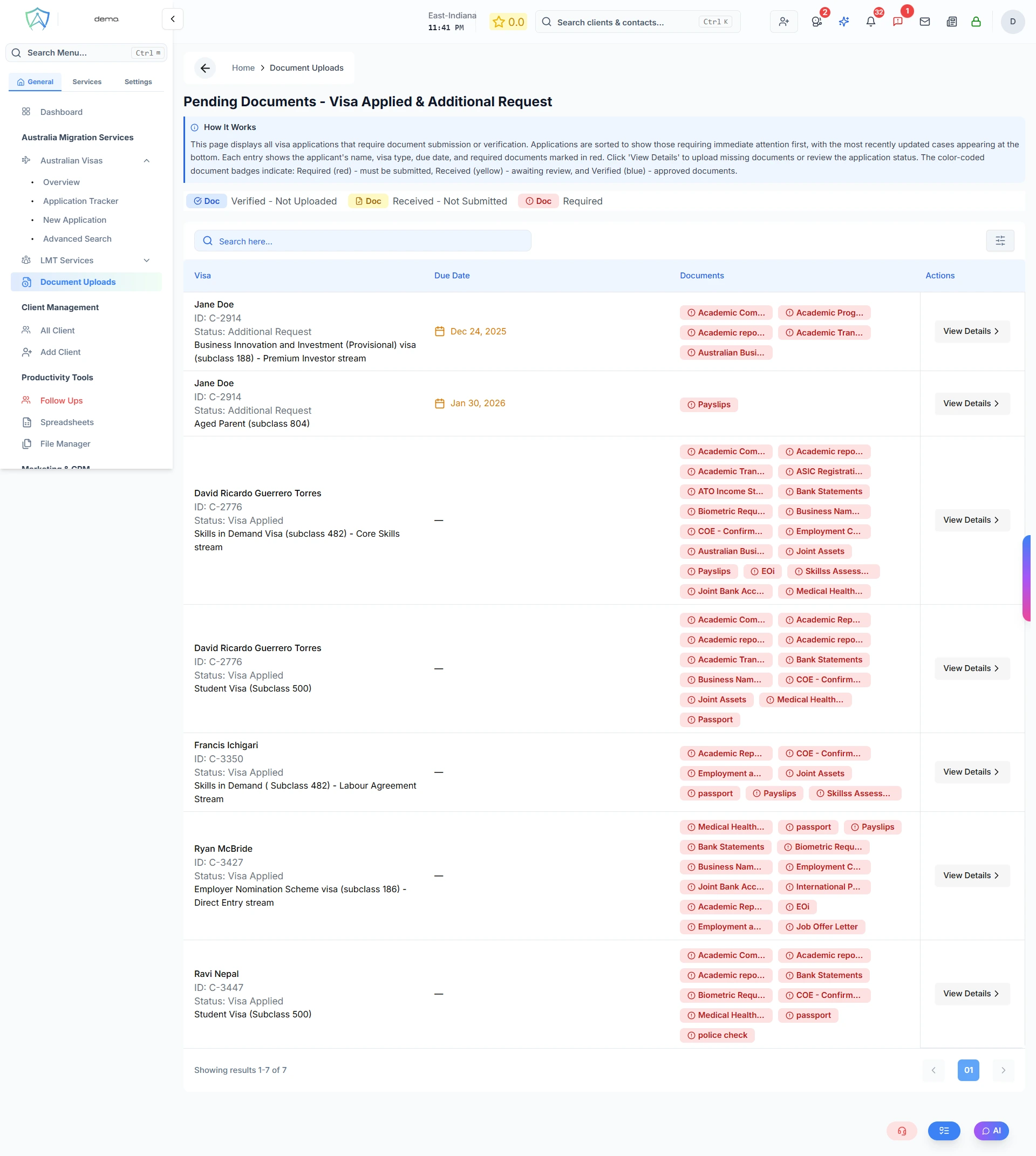The width and height of the screenshot is (1036, 1156).
Task: Open the Home breadcrumb link
Action: (243, 68)
